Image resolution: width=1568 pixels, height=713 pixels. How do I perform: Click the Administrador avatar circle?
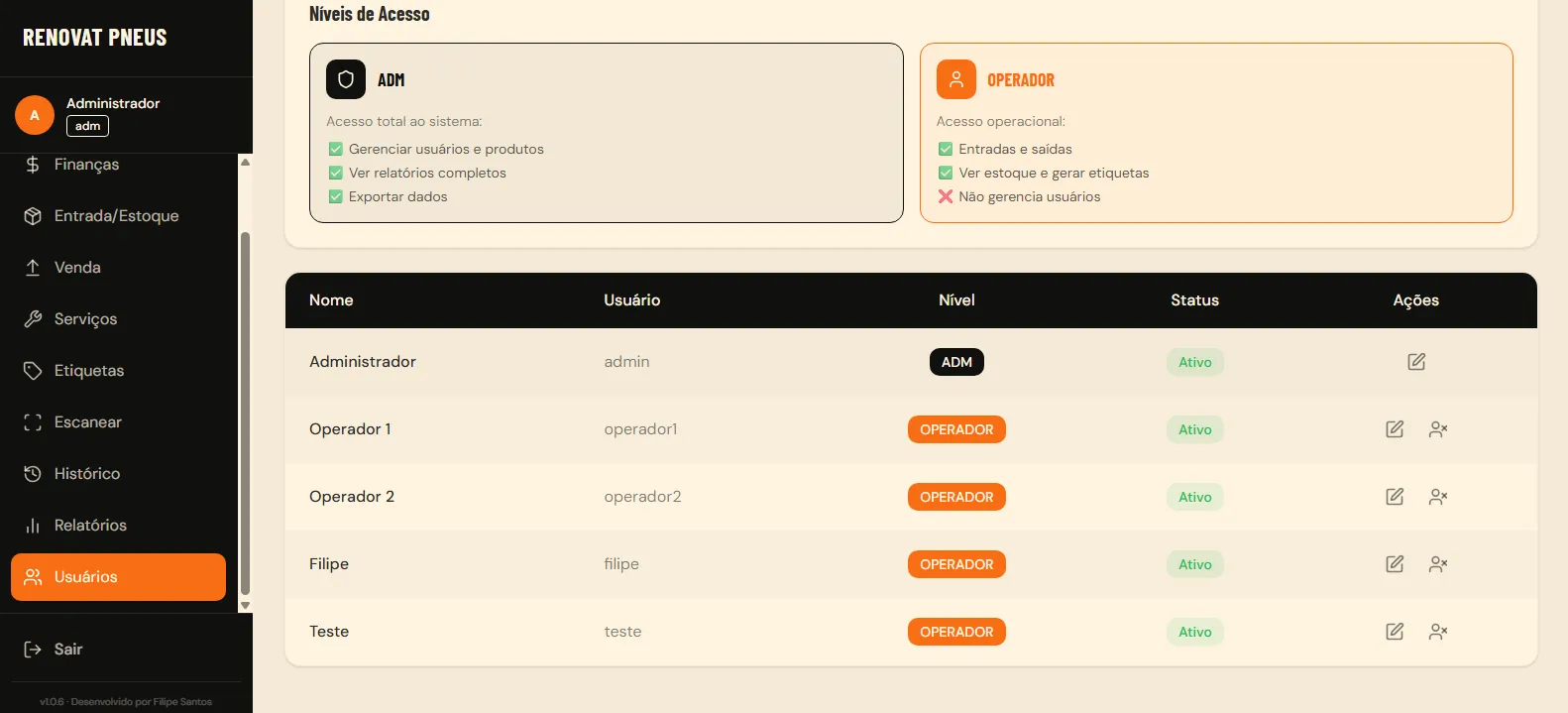[35, 115]
